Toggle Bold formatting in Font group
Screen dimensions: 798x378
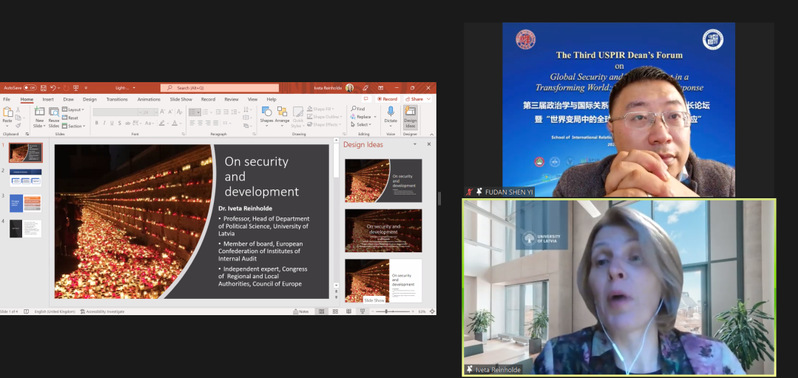(97, 123)
